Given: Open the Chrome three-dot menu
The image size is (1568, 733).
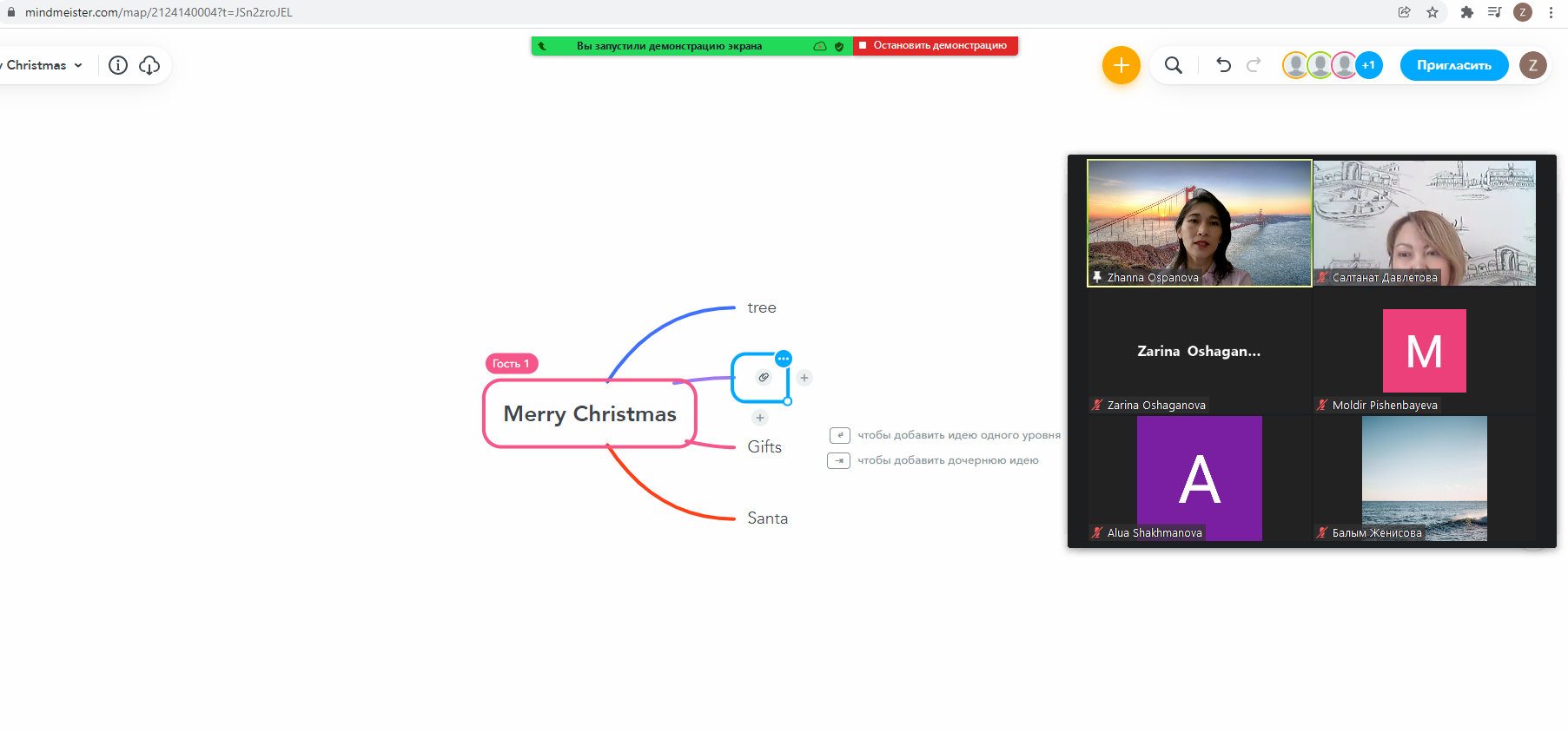Looking at the screenshot, I should pyautogui.click(x=1551, y=12).
